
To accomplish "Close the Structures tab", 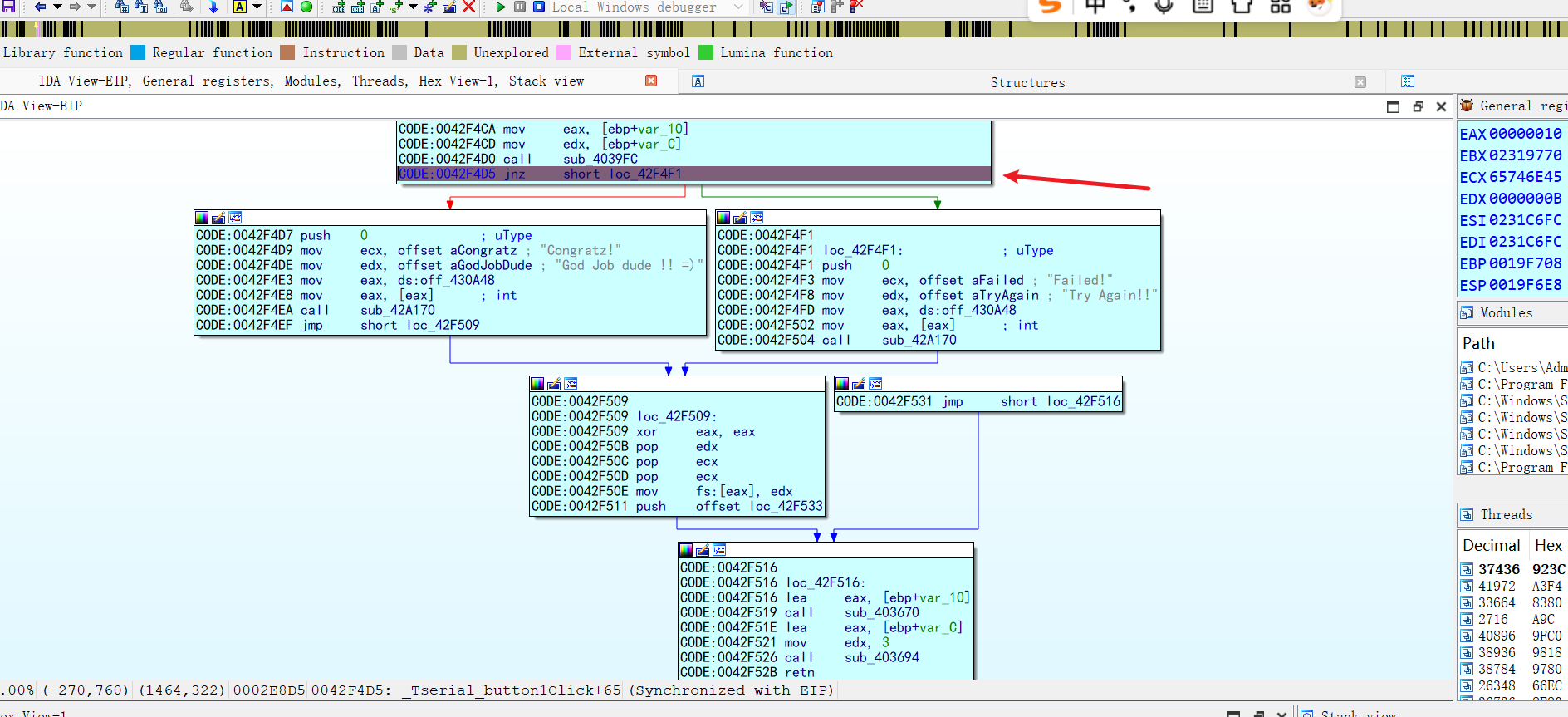I will point(1360,82).
